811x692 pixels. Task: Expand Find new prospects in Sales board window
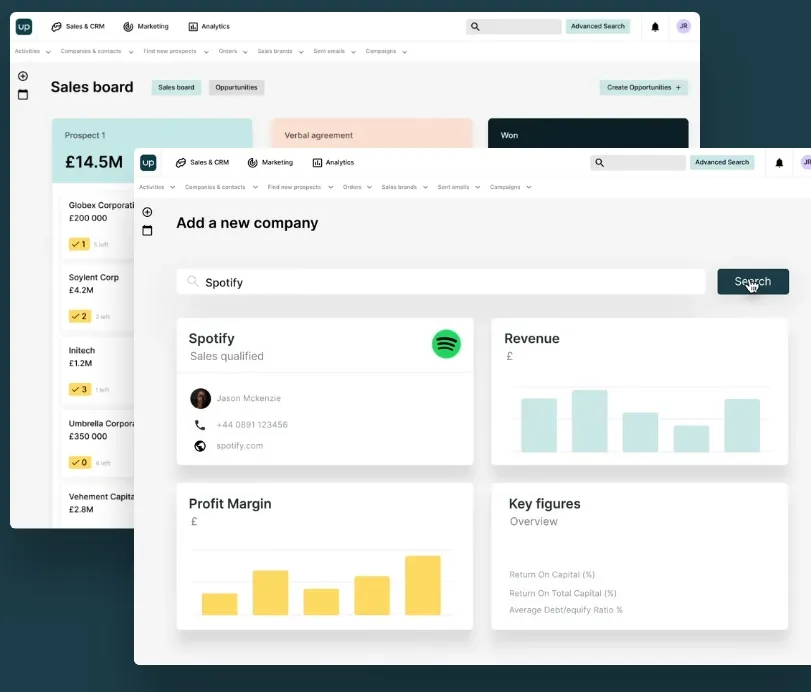click(x=176, y=51)
